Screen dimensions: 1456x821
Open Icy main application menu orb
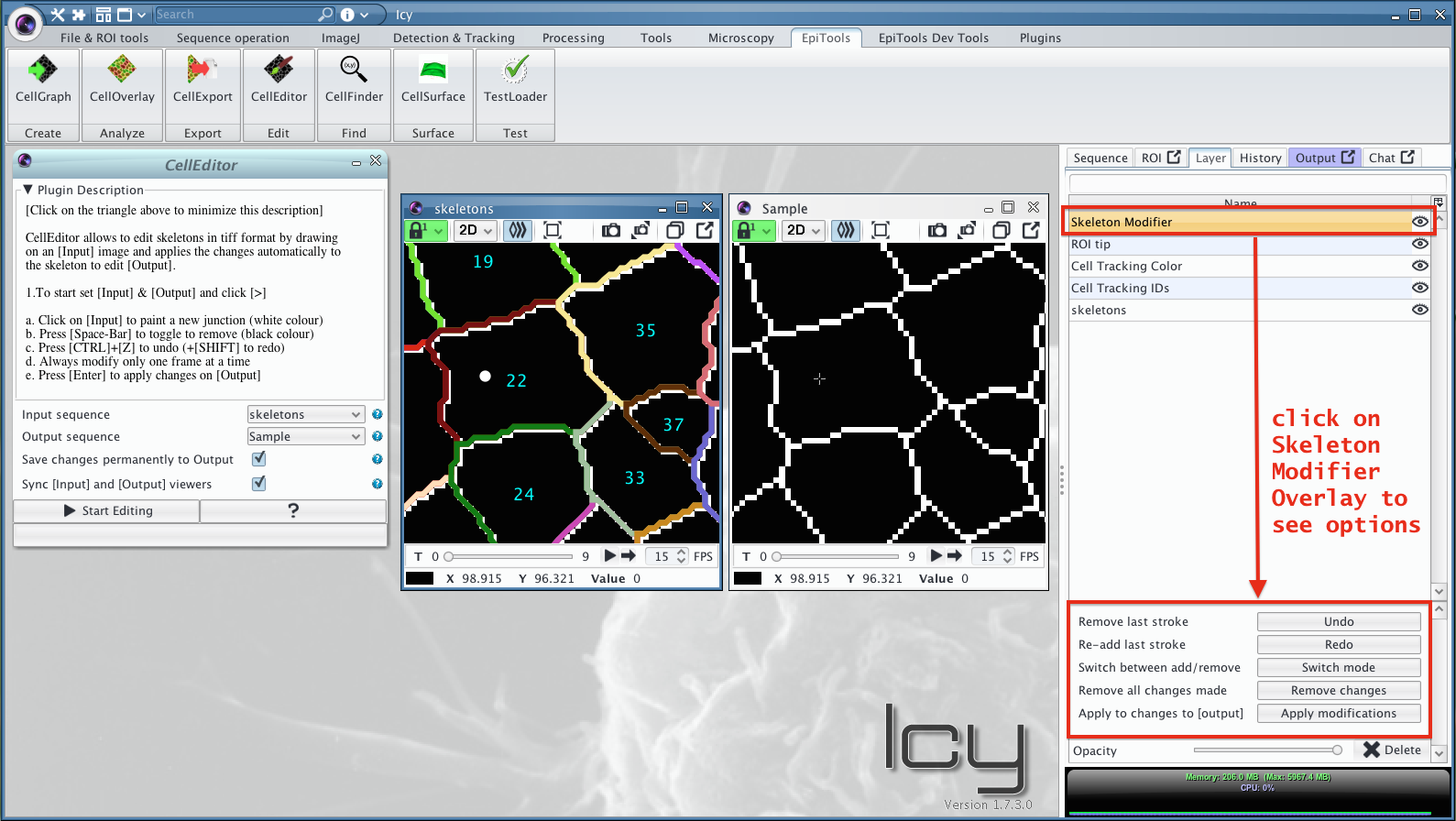coord(25,24)
